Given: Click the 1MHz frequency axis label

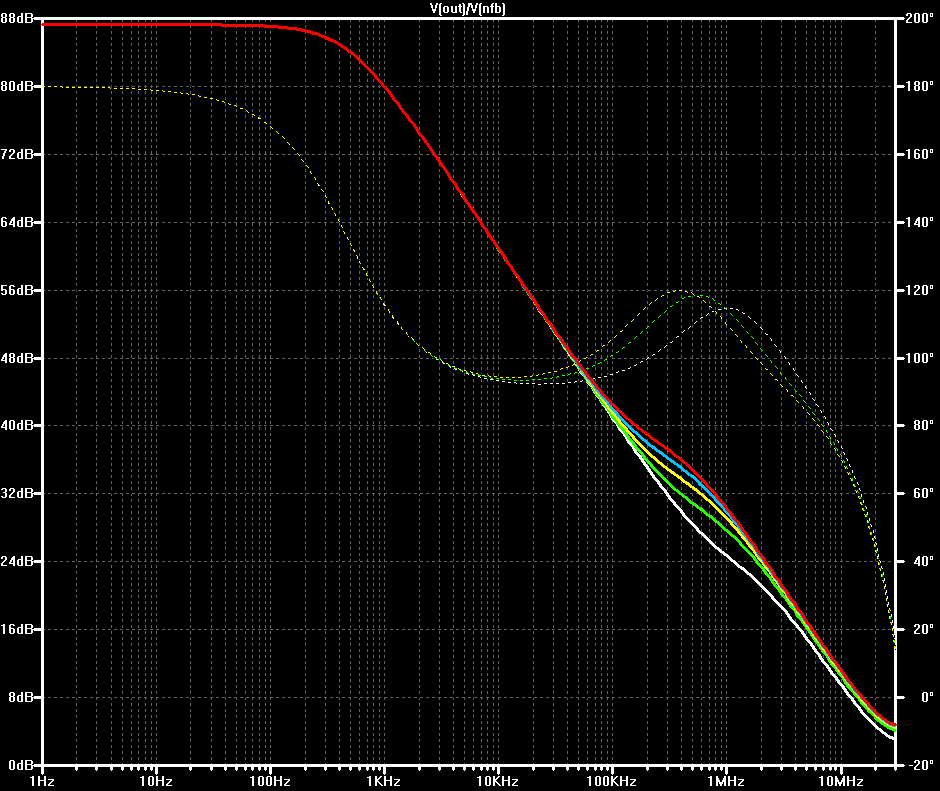Looking at the screenshot, I should [x=726, y=781].
